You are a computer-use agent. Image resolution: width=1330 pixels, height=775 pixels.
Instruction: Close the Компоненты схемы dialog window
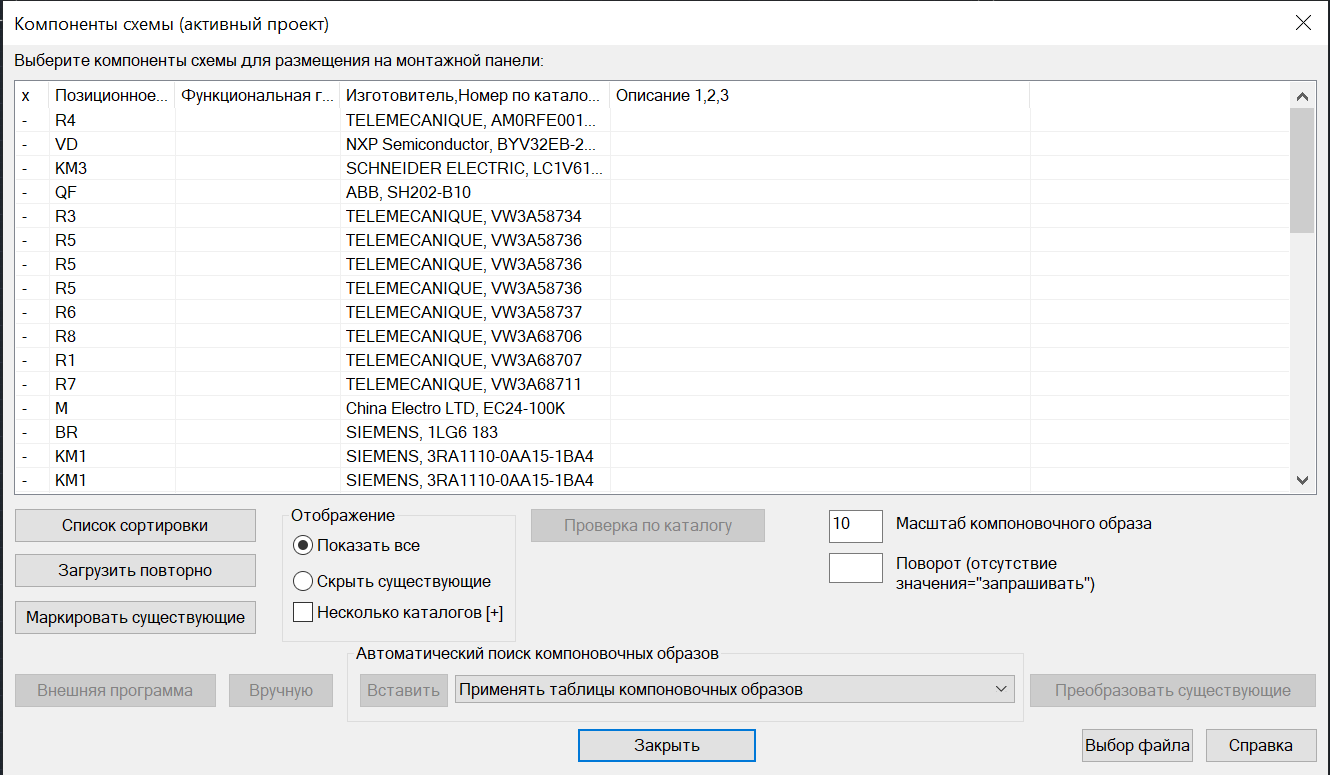pos(1303,23)
